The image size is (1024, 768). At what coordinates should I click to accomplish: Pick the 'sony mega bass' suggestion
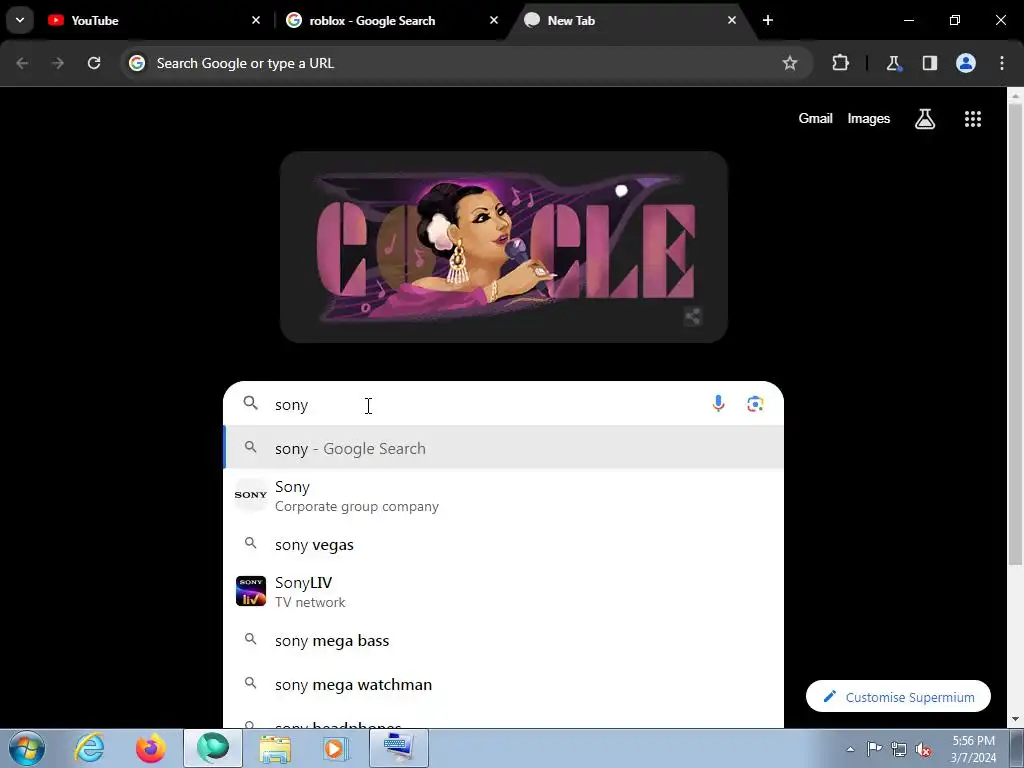click(x=504, y=640)
